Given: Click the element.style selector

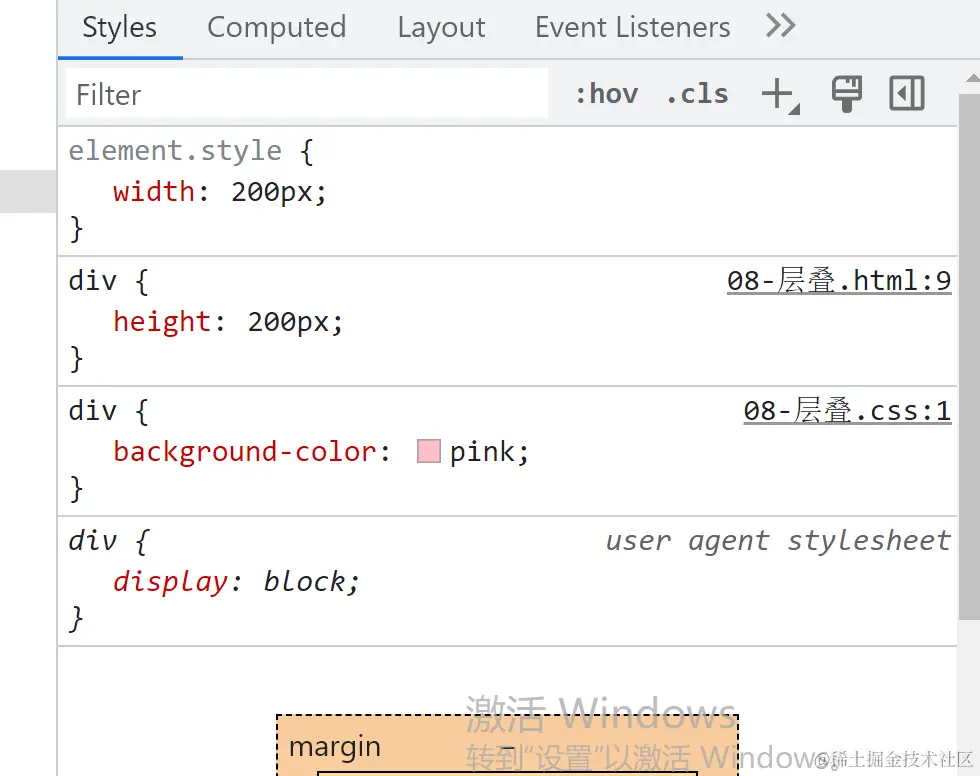Looking at the screenshot, I should [175, 151].
